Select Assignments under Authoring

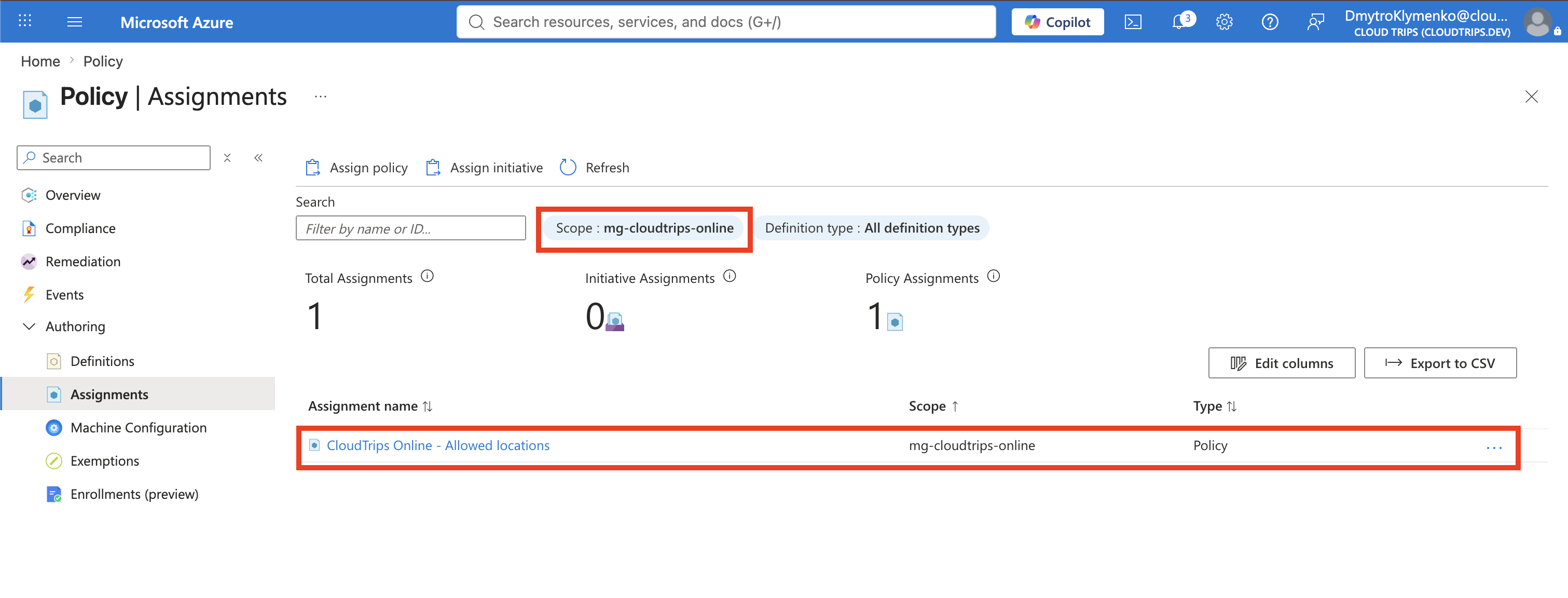pyautogui.click(x=137, y=394)
